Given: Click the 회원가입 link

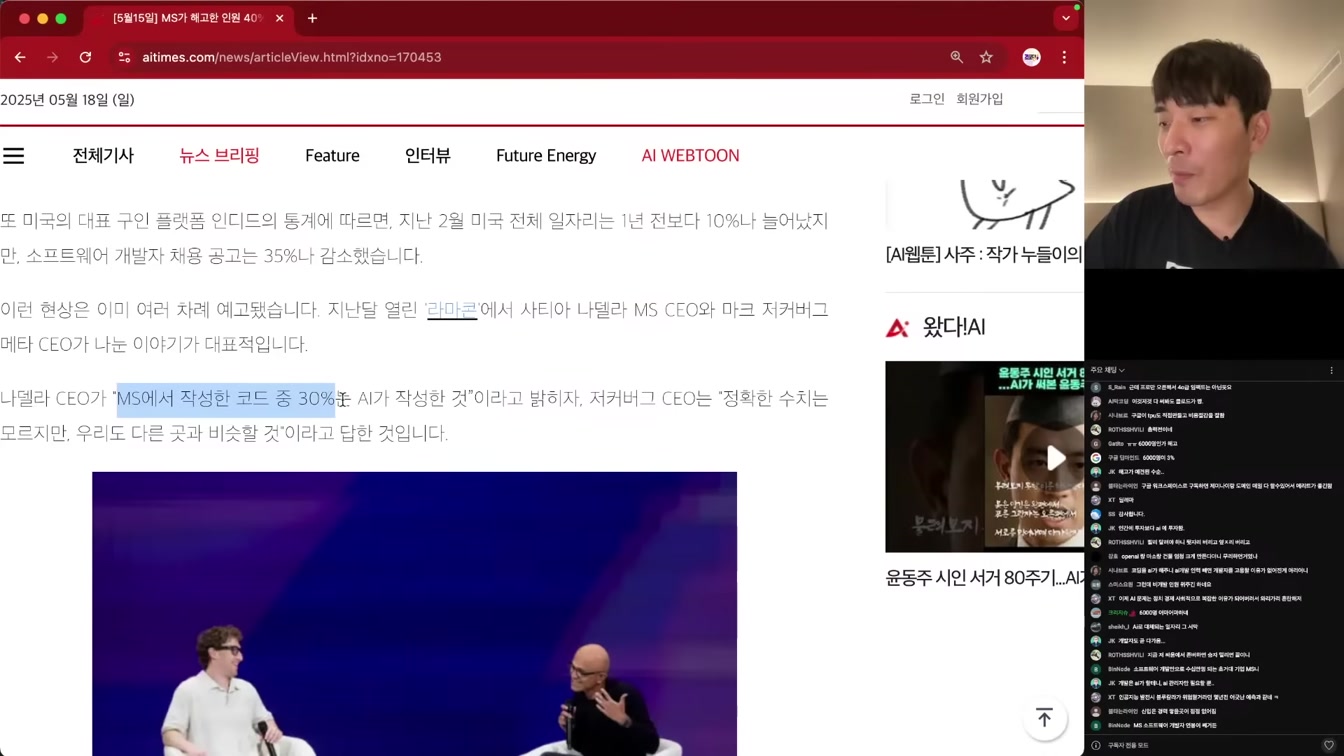Looking at the screenshot, I should point(979,99).
